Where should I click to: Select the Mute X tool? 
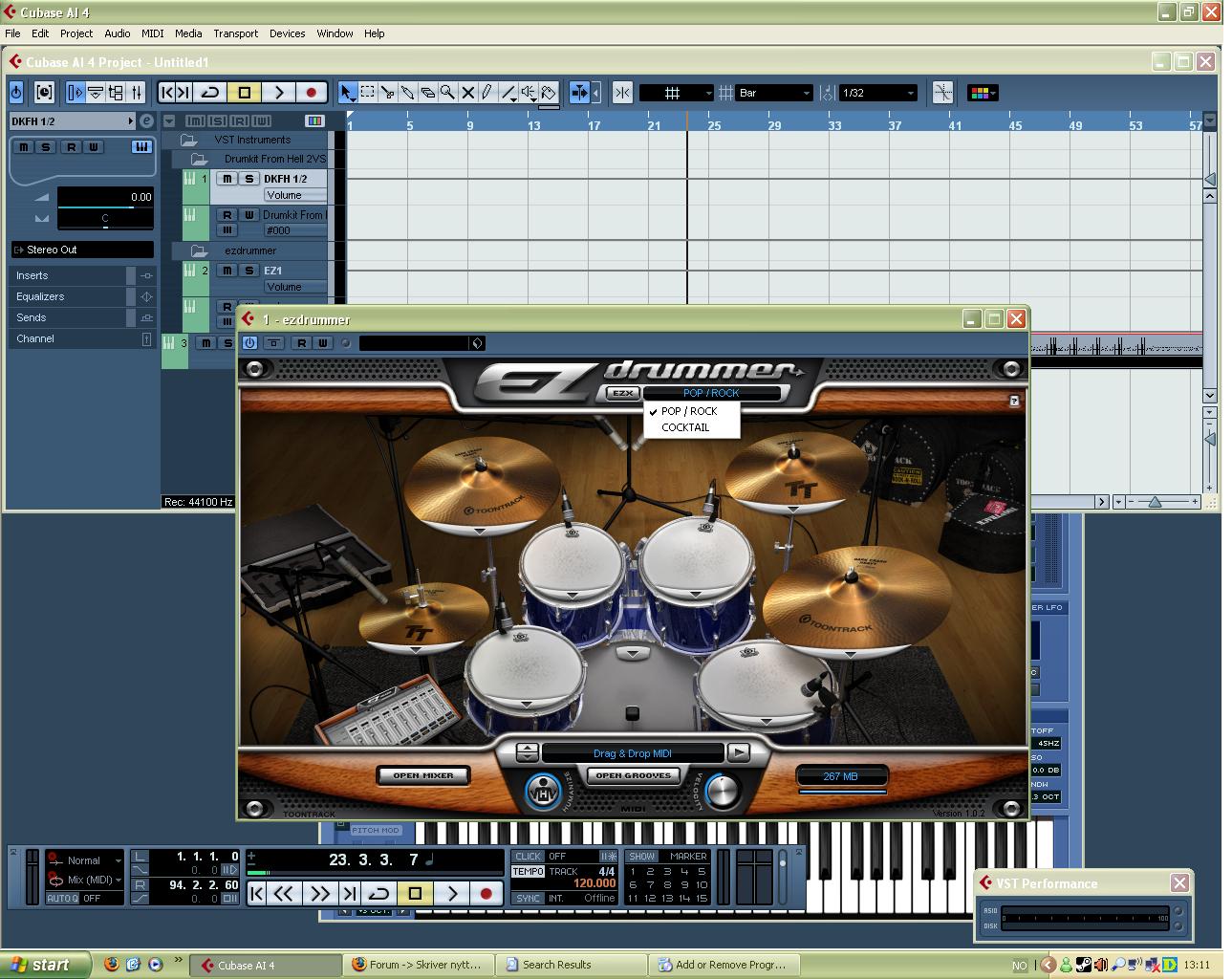coord(467,93)
